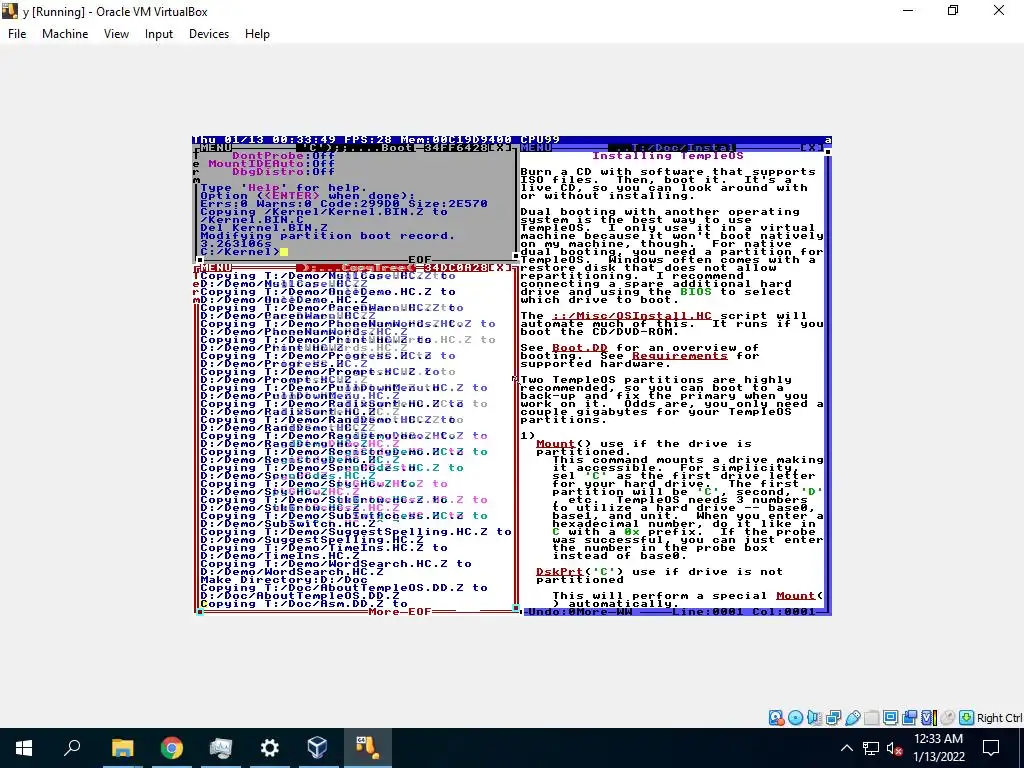
Task: Follow the ::/Misc/OSInstall.HC link
Action: tap(632, 315)
